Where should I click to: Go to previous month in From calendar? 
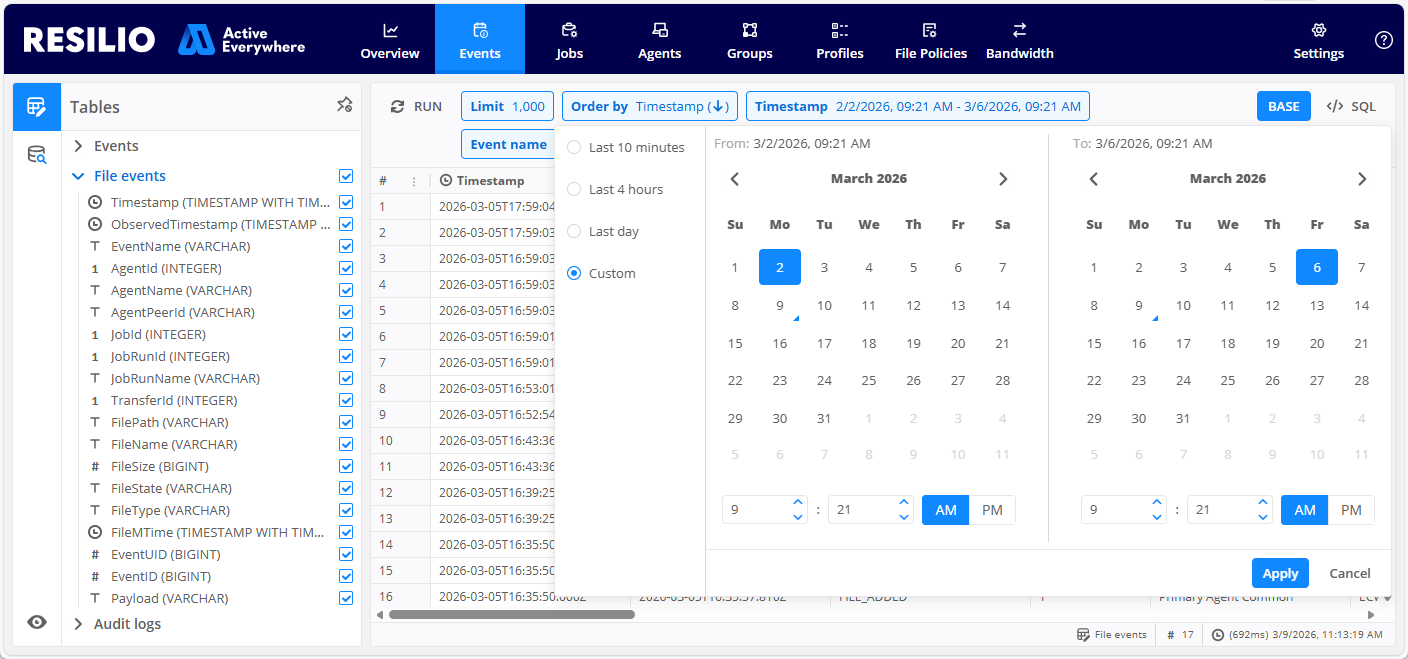735,179
